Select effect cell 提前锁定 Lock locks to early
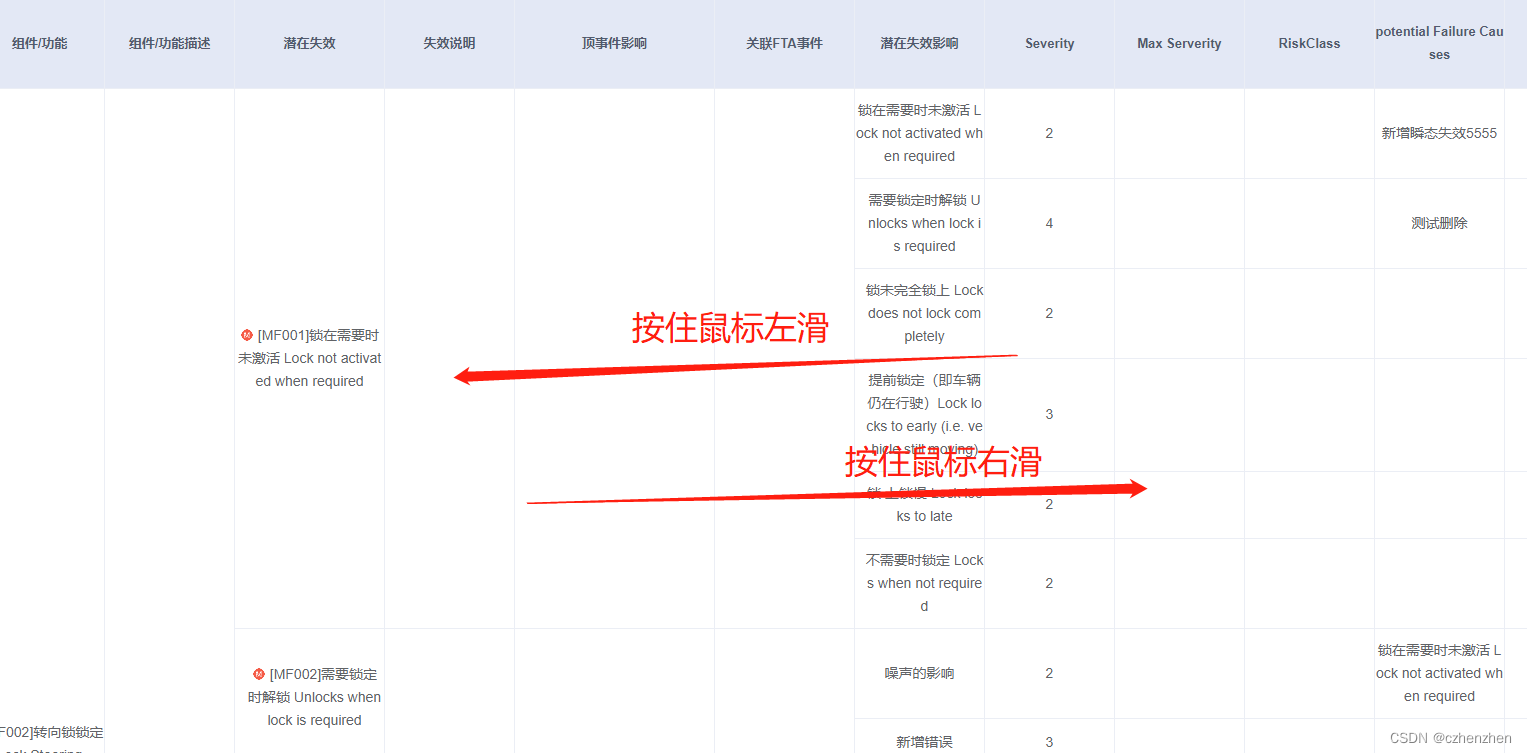This screenshot has width=1527, height=753. pyautogui.click(x=920, y=414)
